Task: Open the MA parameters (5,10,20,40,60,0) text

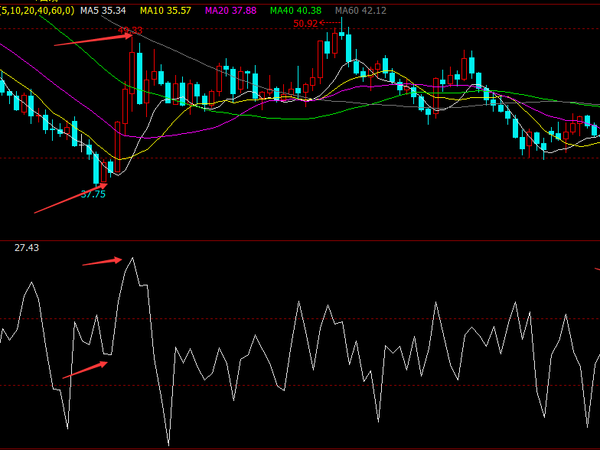Action: [36, 10]
